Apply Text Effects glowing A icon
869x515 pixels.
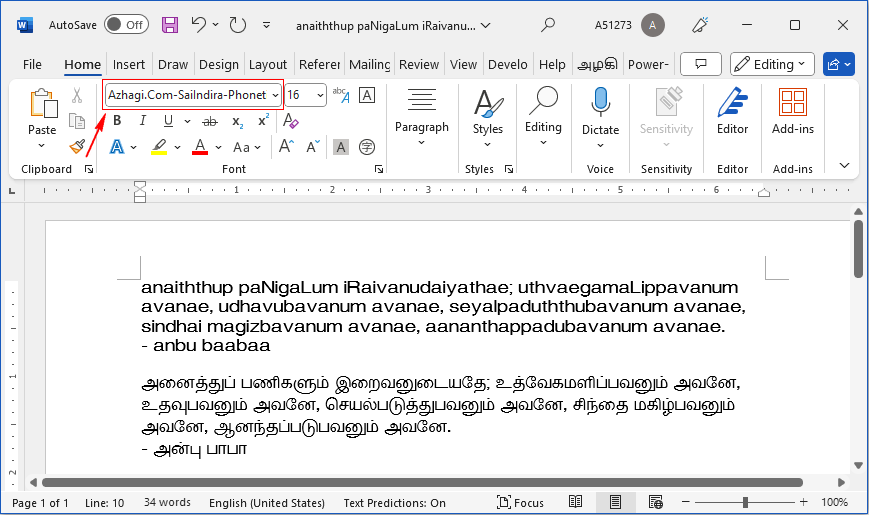117,147
